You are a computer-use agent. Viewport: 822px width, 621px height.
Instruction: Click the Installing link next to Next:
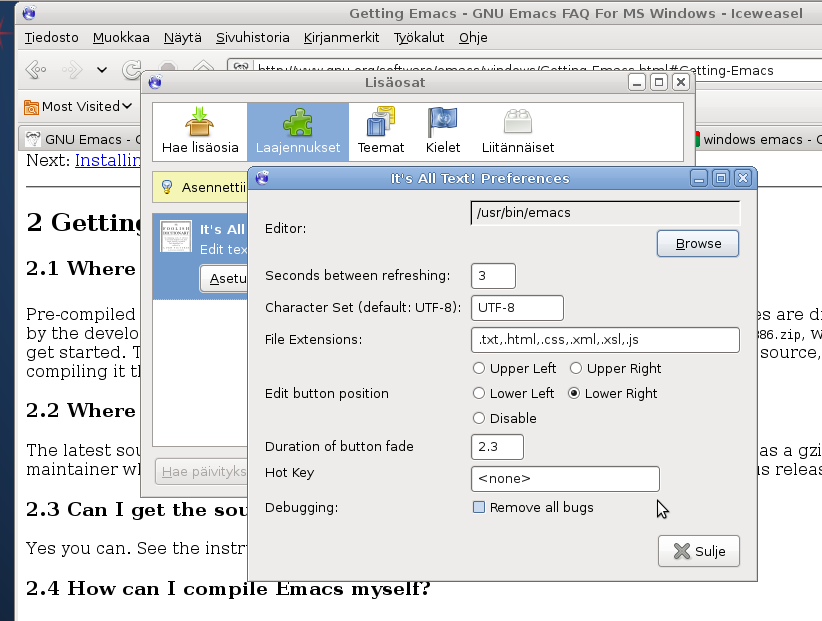click(x=108, y=160)
